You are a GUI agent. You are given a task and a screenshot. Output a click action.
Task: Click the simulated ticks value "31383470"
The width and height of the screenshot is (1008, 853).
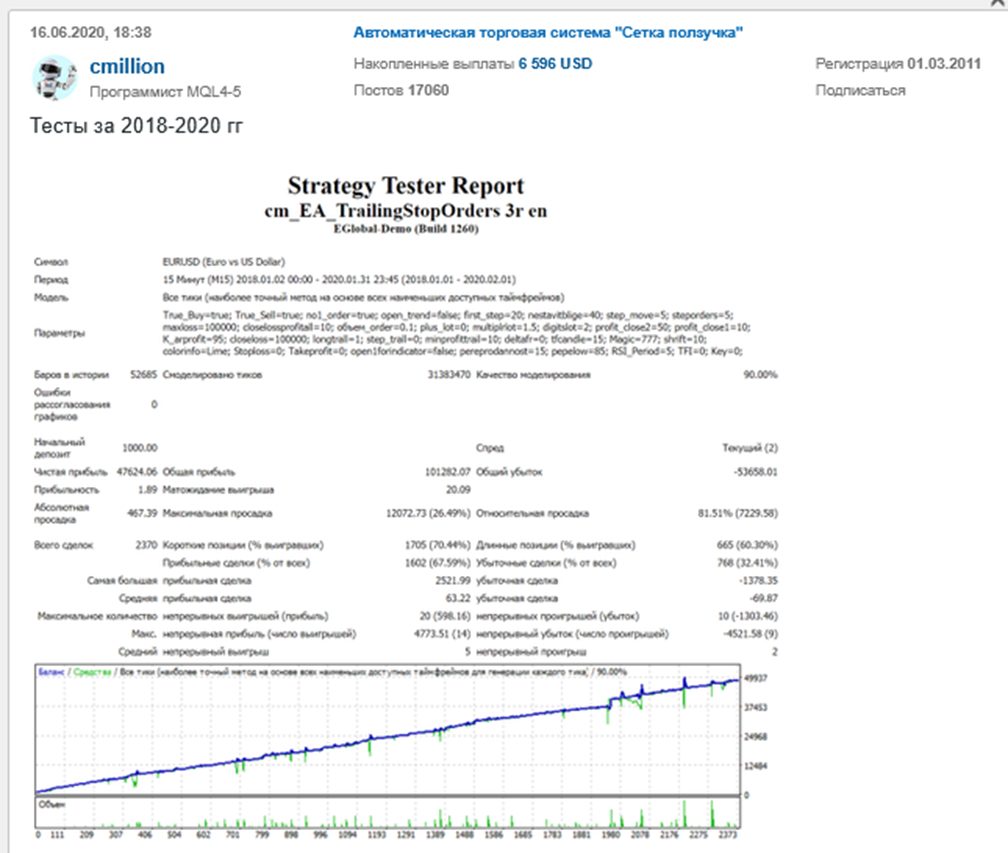(449, 375)
